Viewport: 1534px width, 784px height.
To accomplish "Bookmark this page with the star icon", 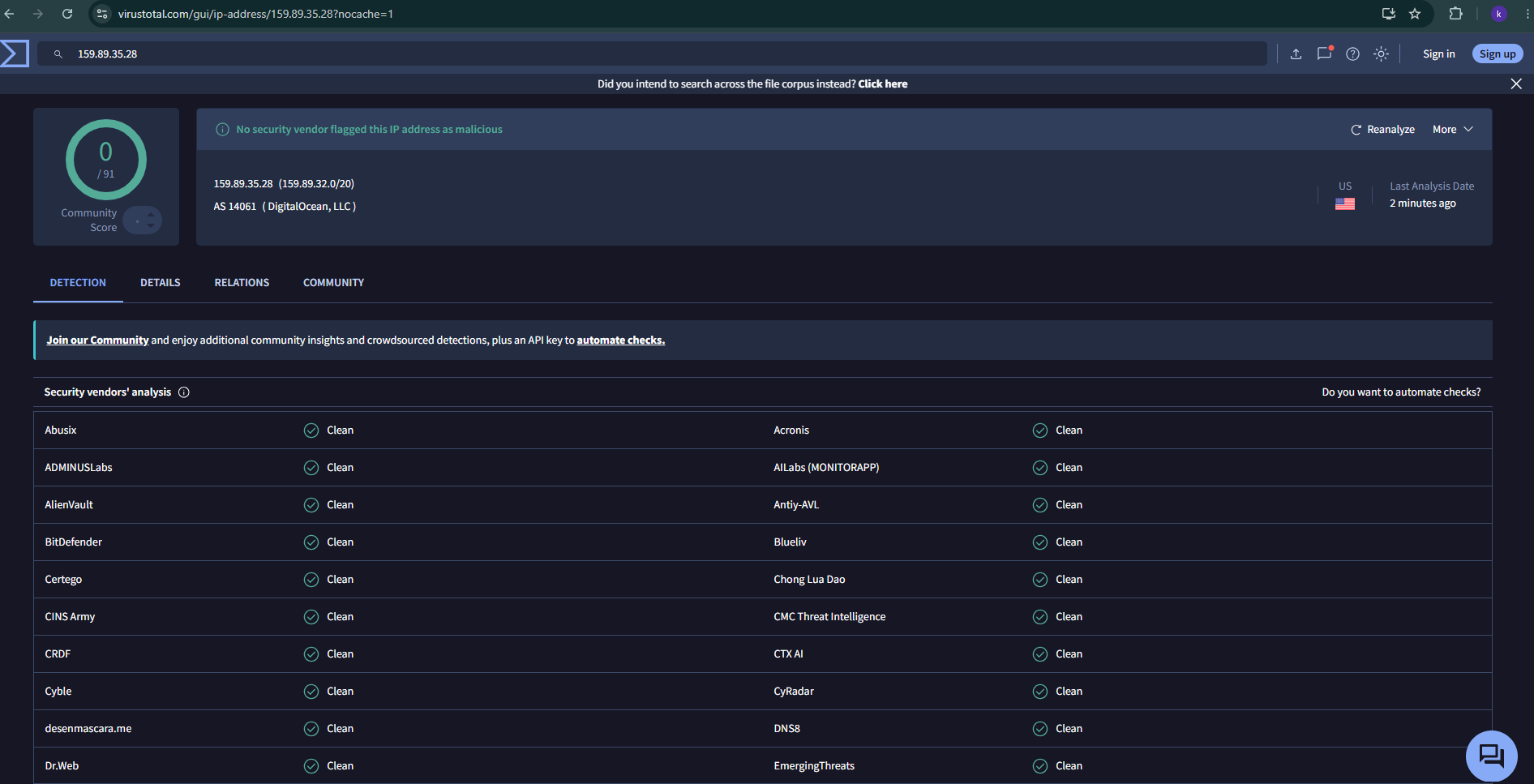I will (1415, 14).
